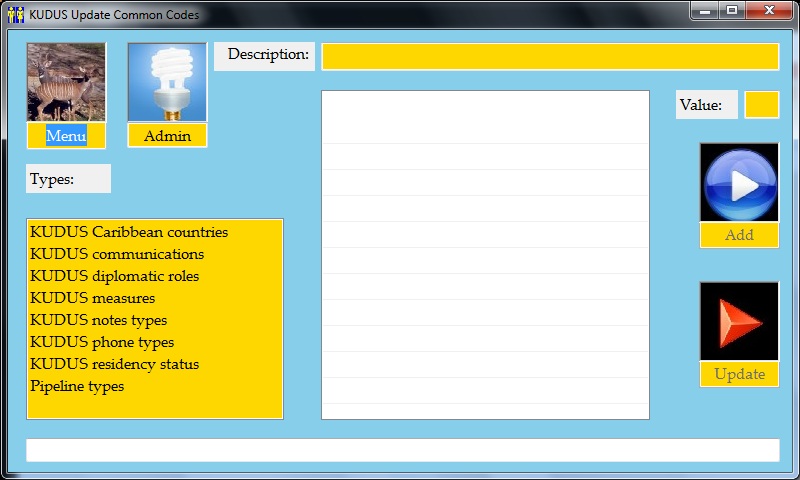Click the kudu antelope Menu image
The height and width of the screenshot is (480, 800).
[x=66, y=82]
